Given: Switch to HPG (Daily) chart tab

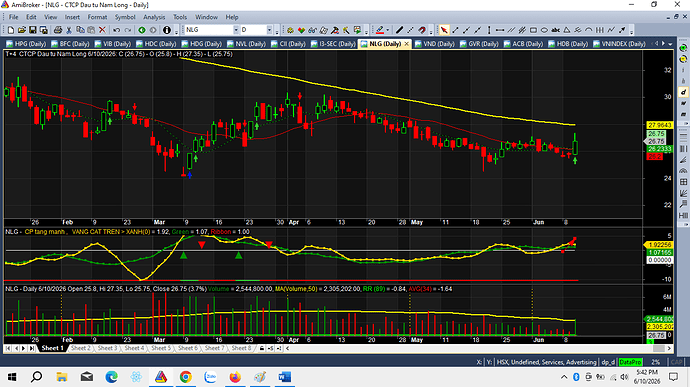Looking at the screenshot, I should point(26,44).
